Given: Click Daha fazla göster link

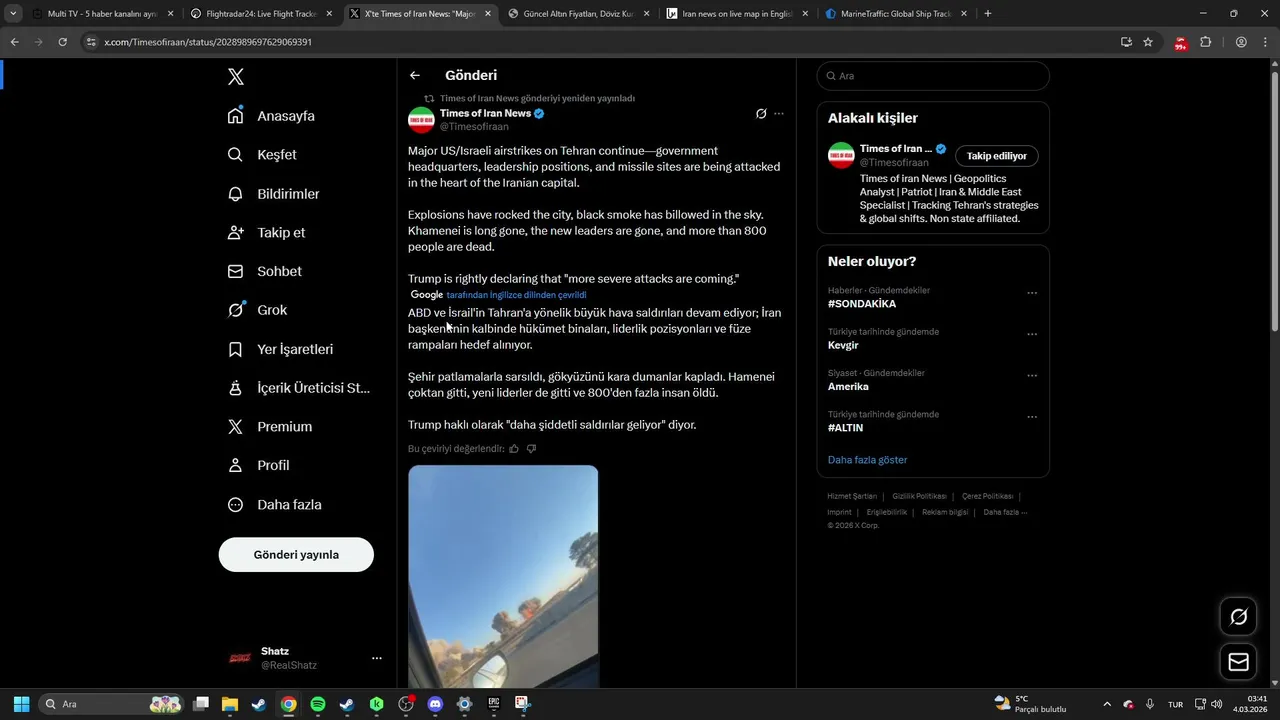Looking at the screenshot, I should click(867, 460).
